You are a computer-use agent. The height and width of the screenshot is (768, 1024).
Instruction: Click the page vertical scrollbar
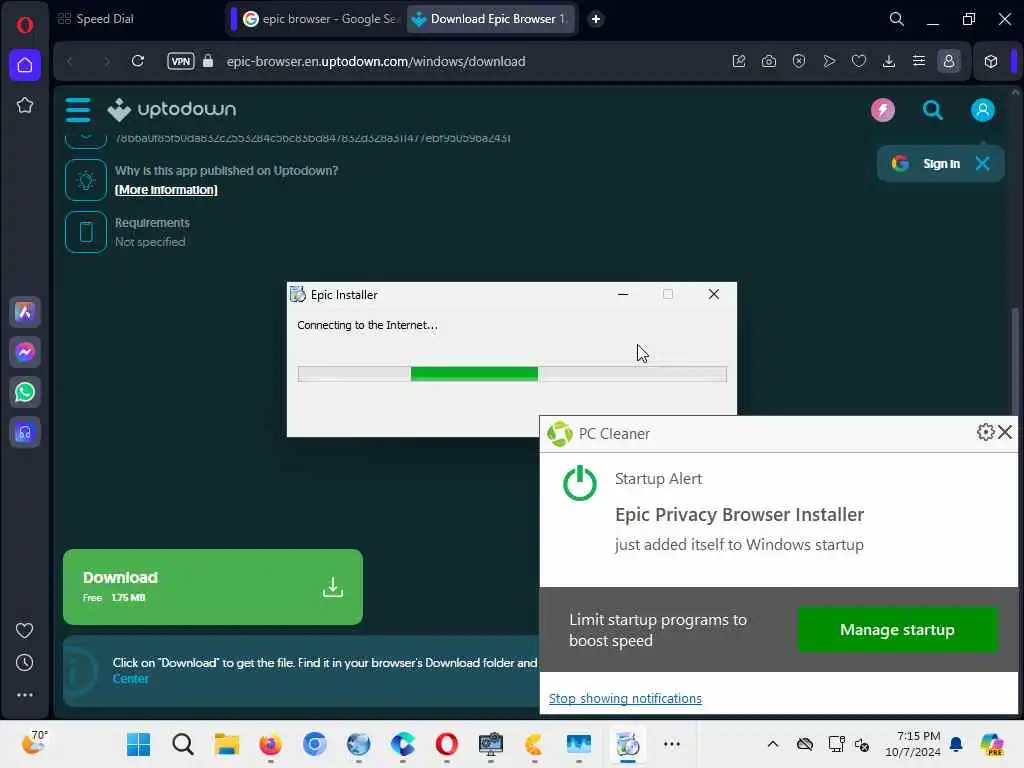coord(1015,362)
